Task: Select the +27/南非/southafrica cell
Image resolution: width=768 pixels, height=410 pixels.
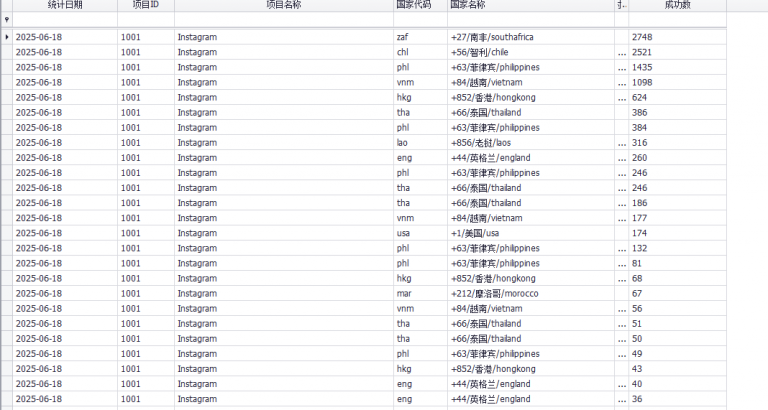Action: (x=531, y=37)
